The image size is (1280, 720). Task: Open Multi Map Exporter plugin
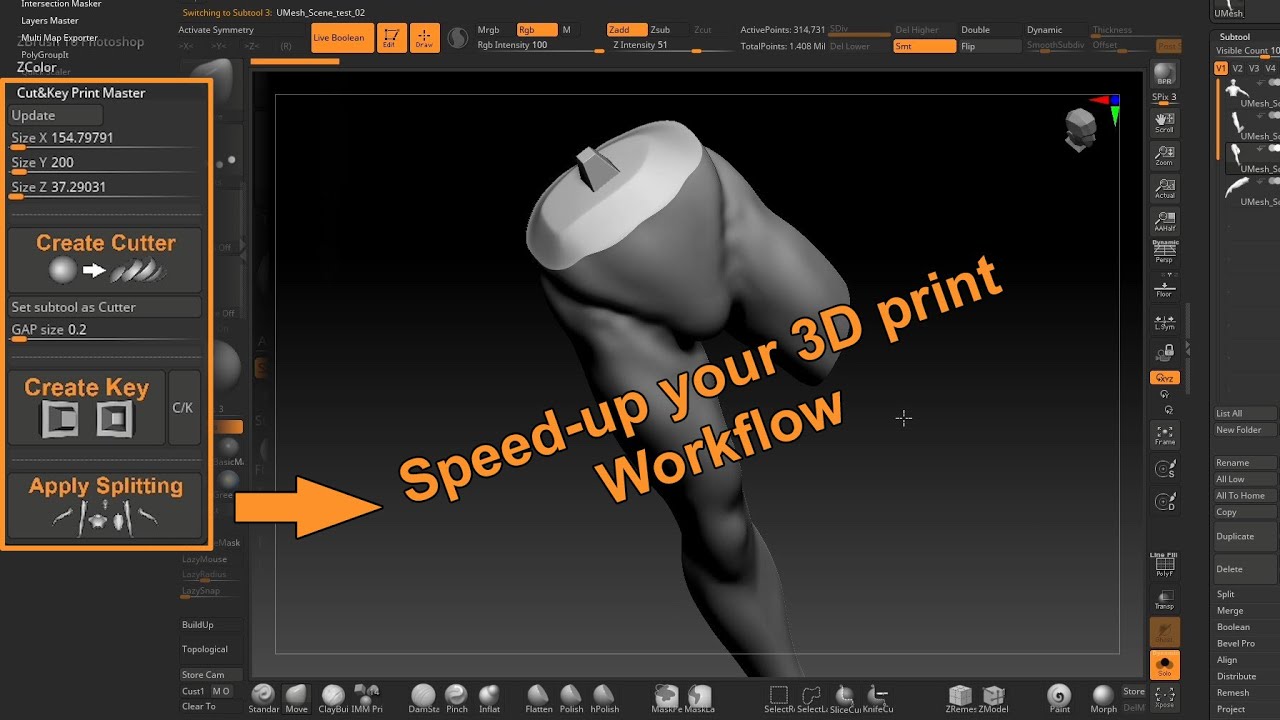click(59, 37)
